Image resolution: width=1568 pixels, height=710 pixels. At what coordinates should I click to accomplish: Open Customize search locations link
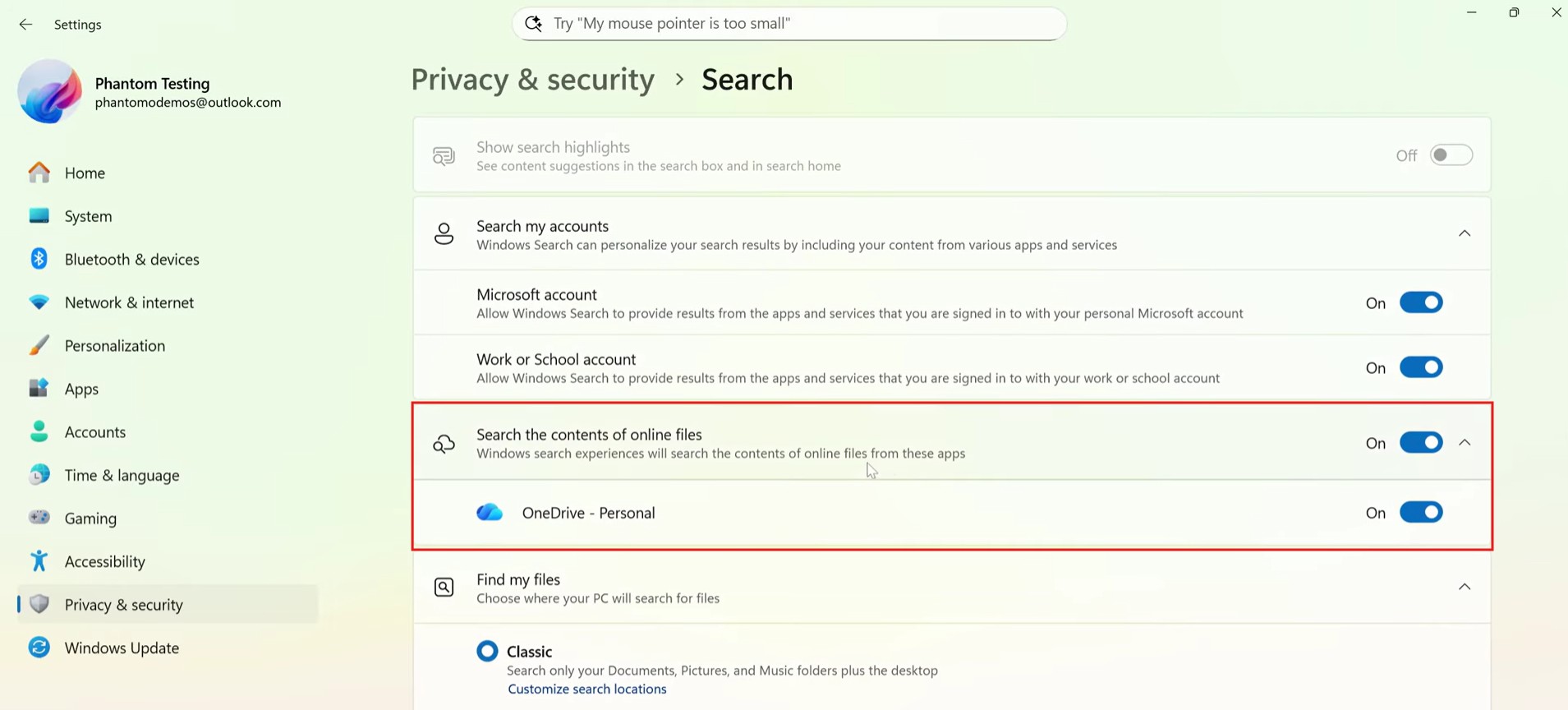point(586,689)
